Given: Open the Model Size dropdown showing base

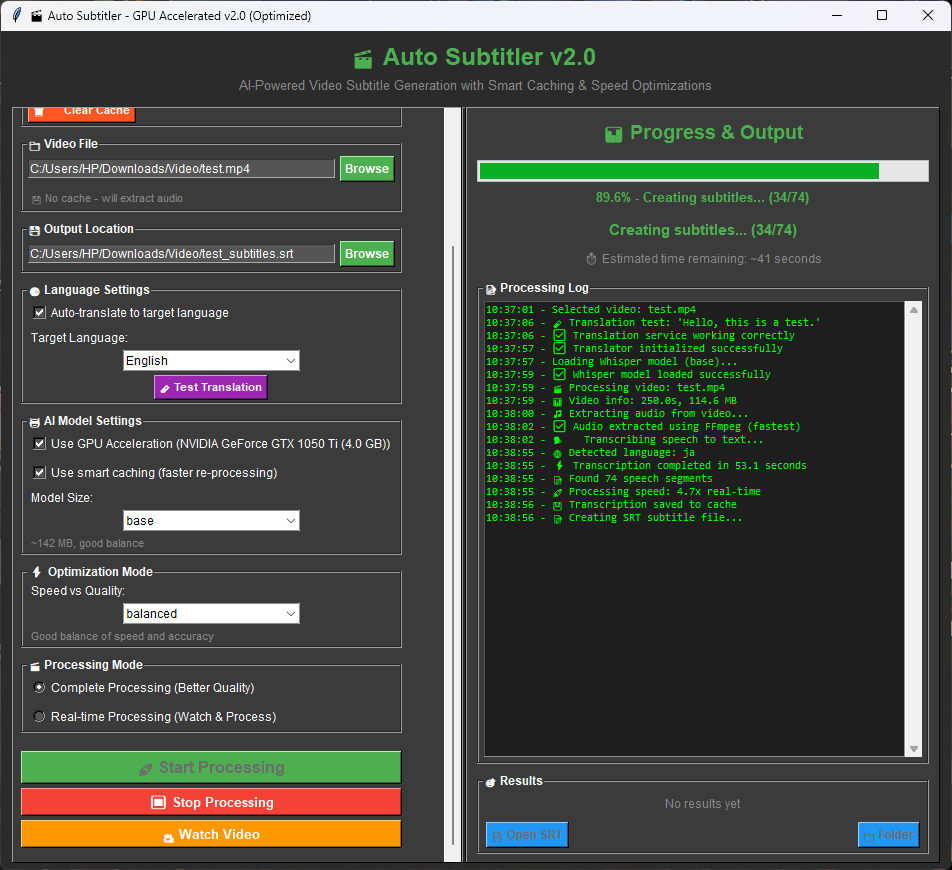Looking at the screenshot, I should 211,520.
